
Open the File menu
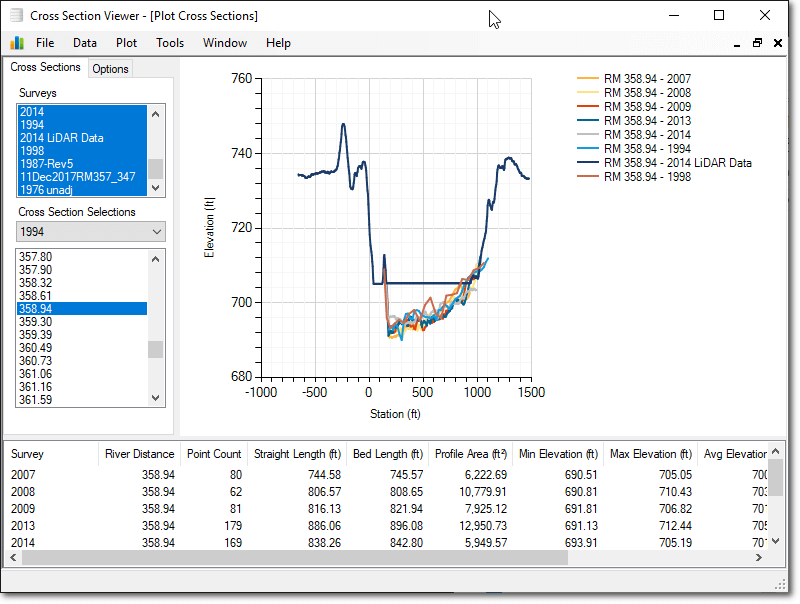(45, 43)
